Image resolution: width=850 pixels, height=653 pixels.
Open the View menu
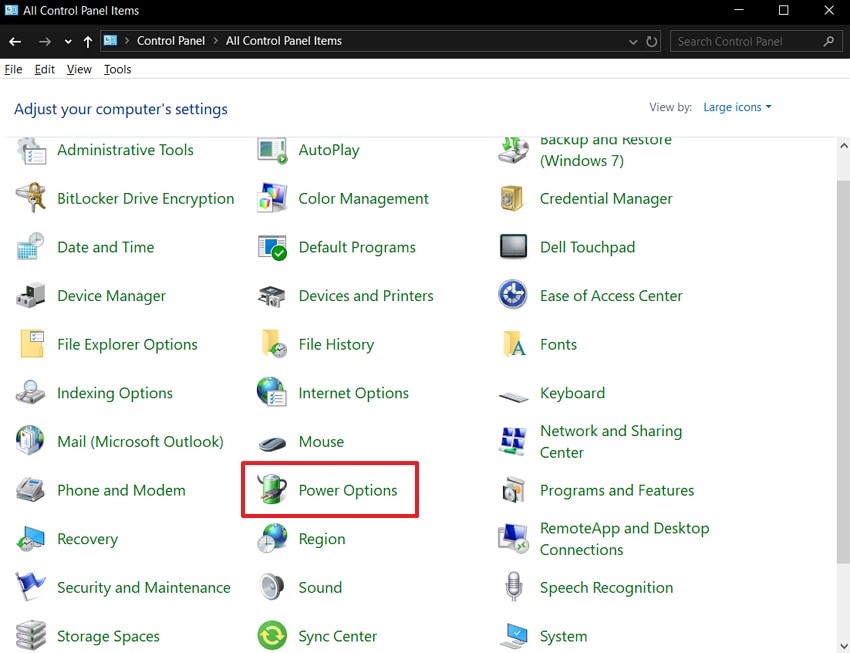pos(79,69)
